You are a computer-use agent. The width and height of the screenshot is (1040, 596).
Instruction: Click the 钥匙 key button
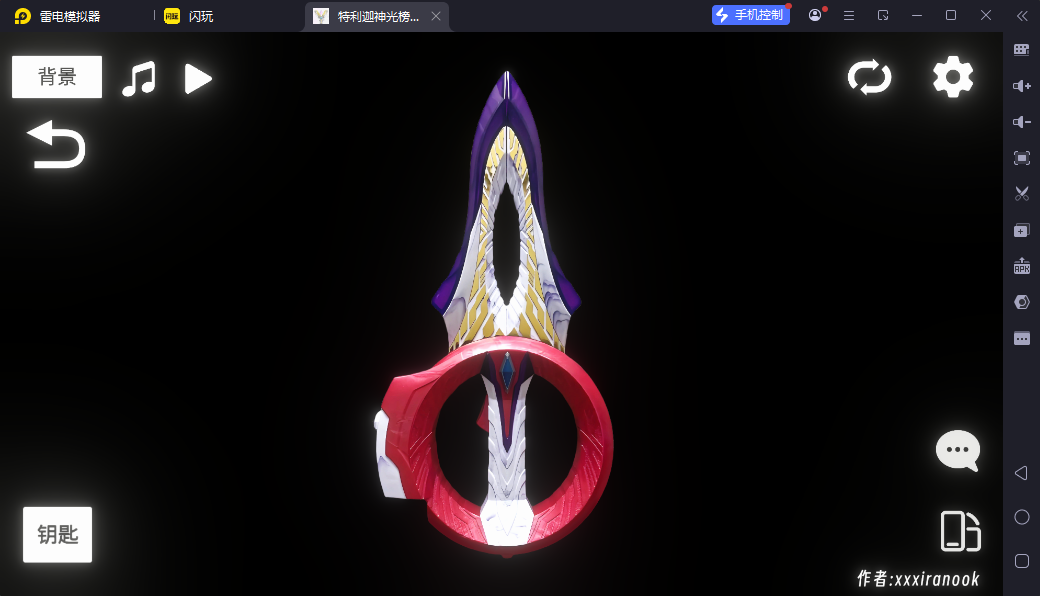click(x=58, y=534)
